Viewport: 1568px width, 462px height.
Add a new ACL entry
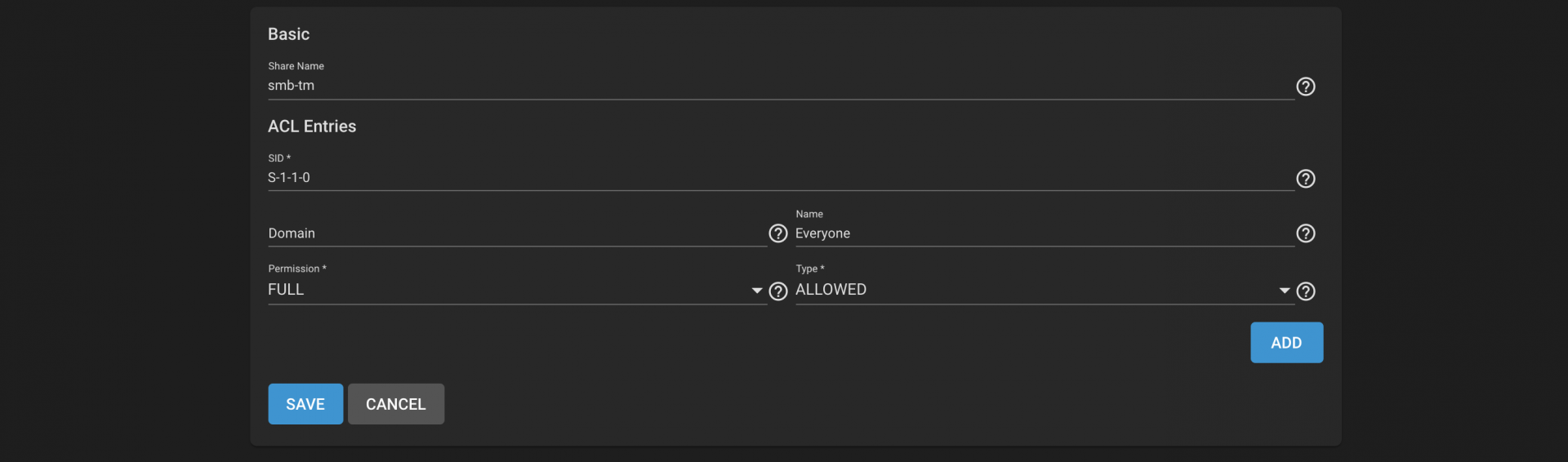(1286, 343)
